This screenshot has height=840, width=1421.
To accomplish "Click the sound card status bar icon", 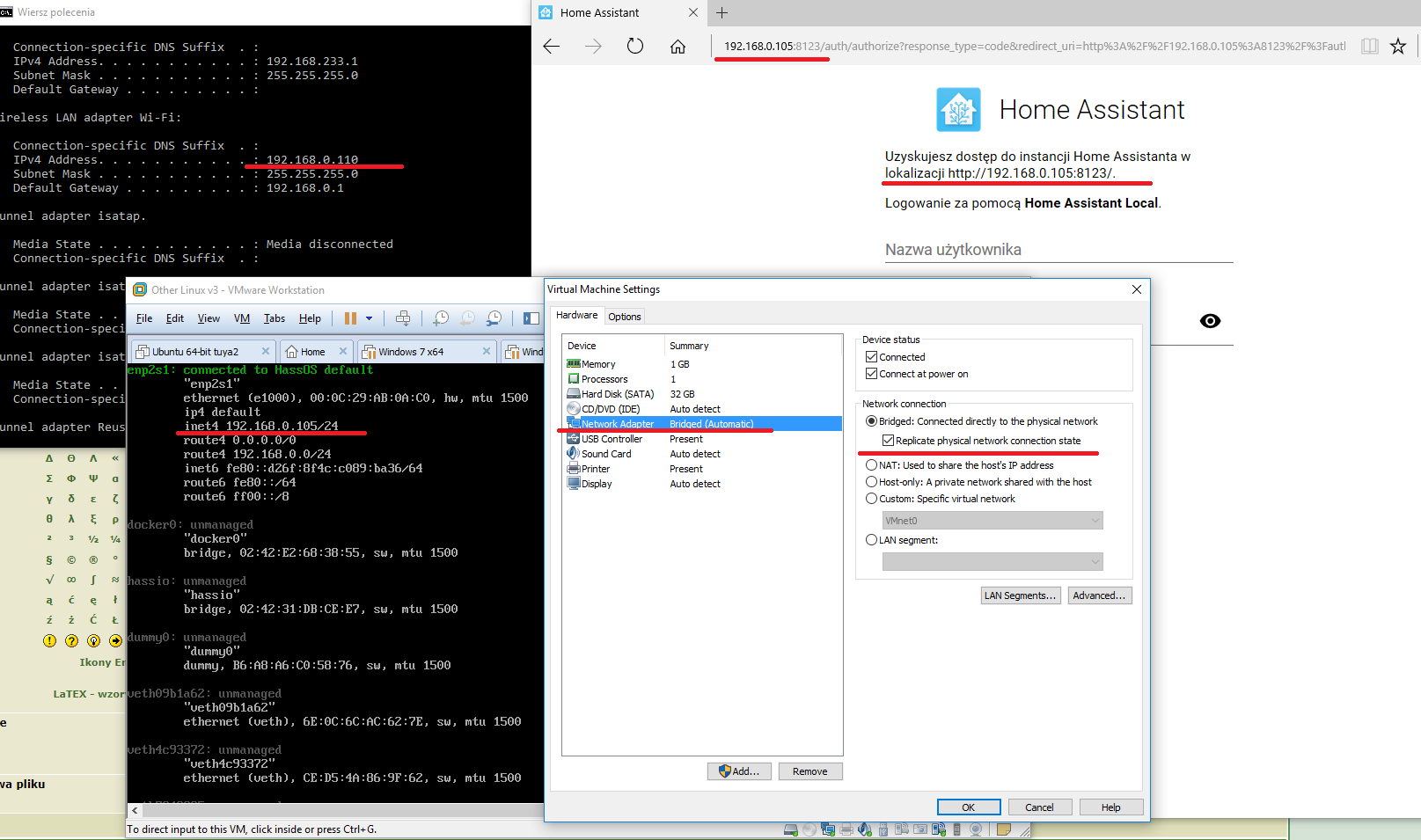I will click(865, 829).
